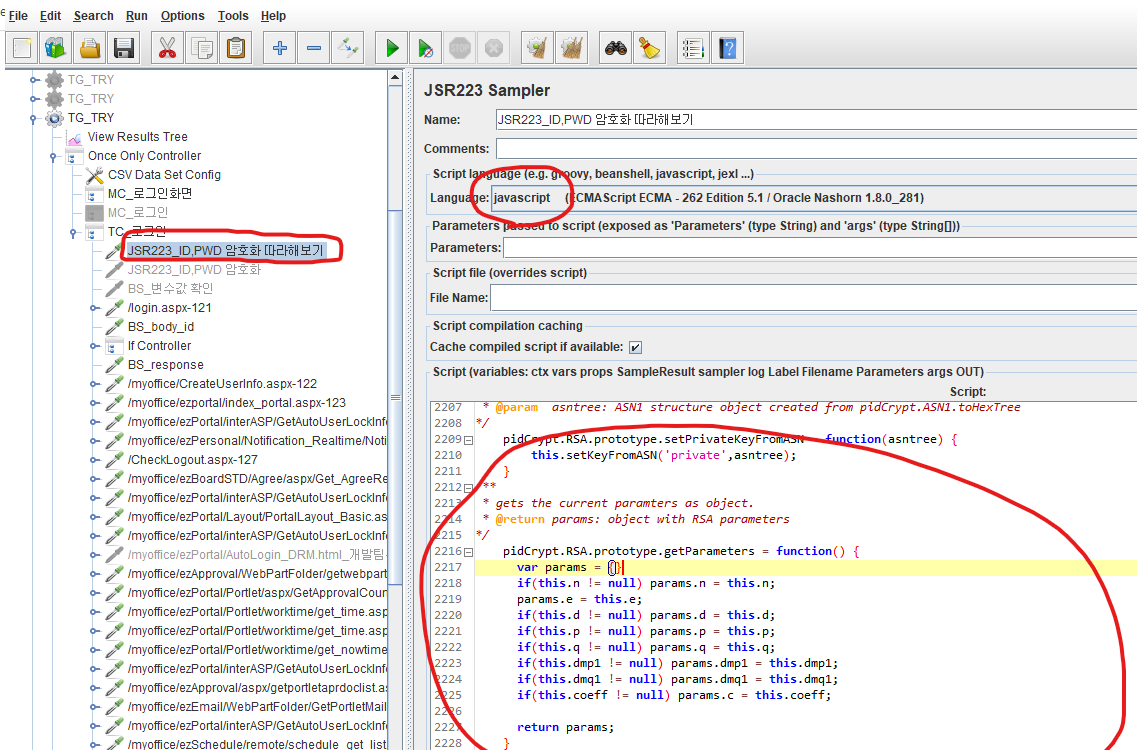
Task: Select /myoffice/ezBoardSTD/Agree/aspx/Get_AgreeRe item
Action: click(257, 479)
